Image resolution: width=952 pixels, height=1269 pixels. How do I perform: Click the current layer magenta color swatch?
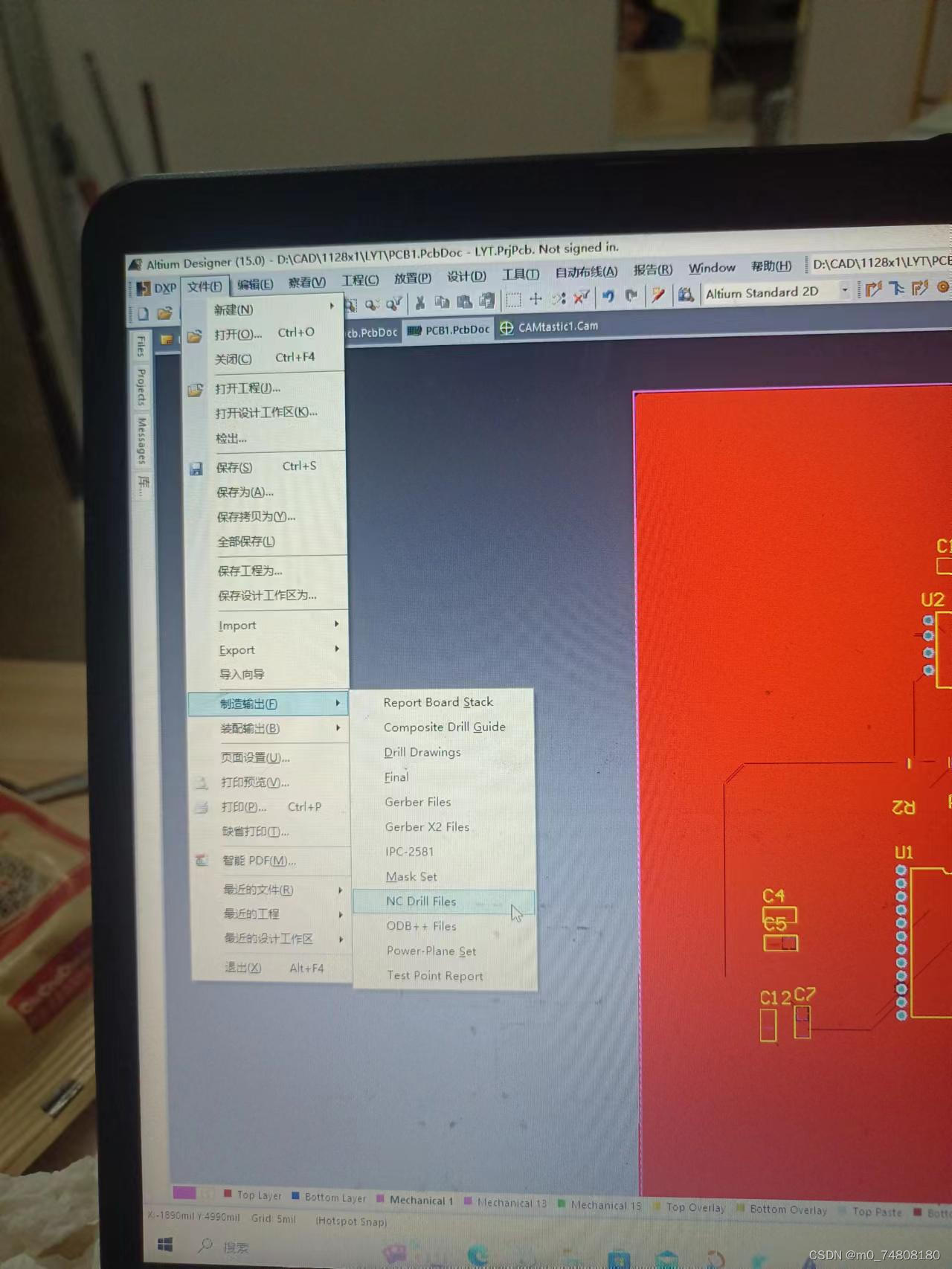coord(184,1193)
